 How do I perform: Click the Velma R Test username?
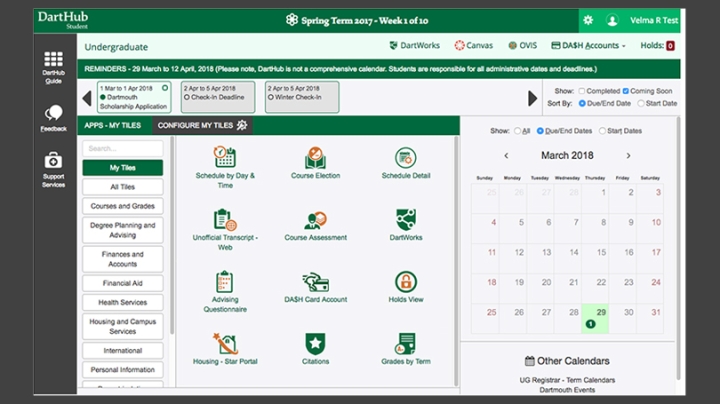pyautogui.click(x=654, y=20)
